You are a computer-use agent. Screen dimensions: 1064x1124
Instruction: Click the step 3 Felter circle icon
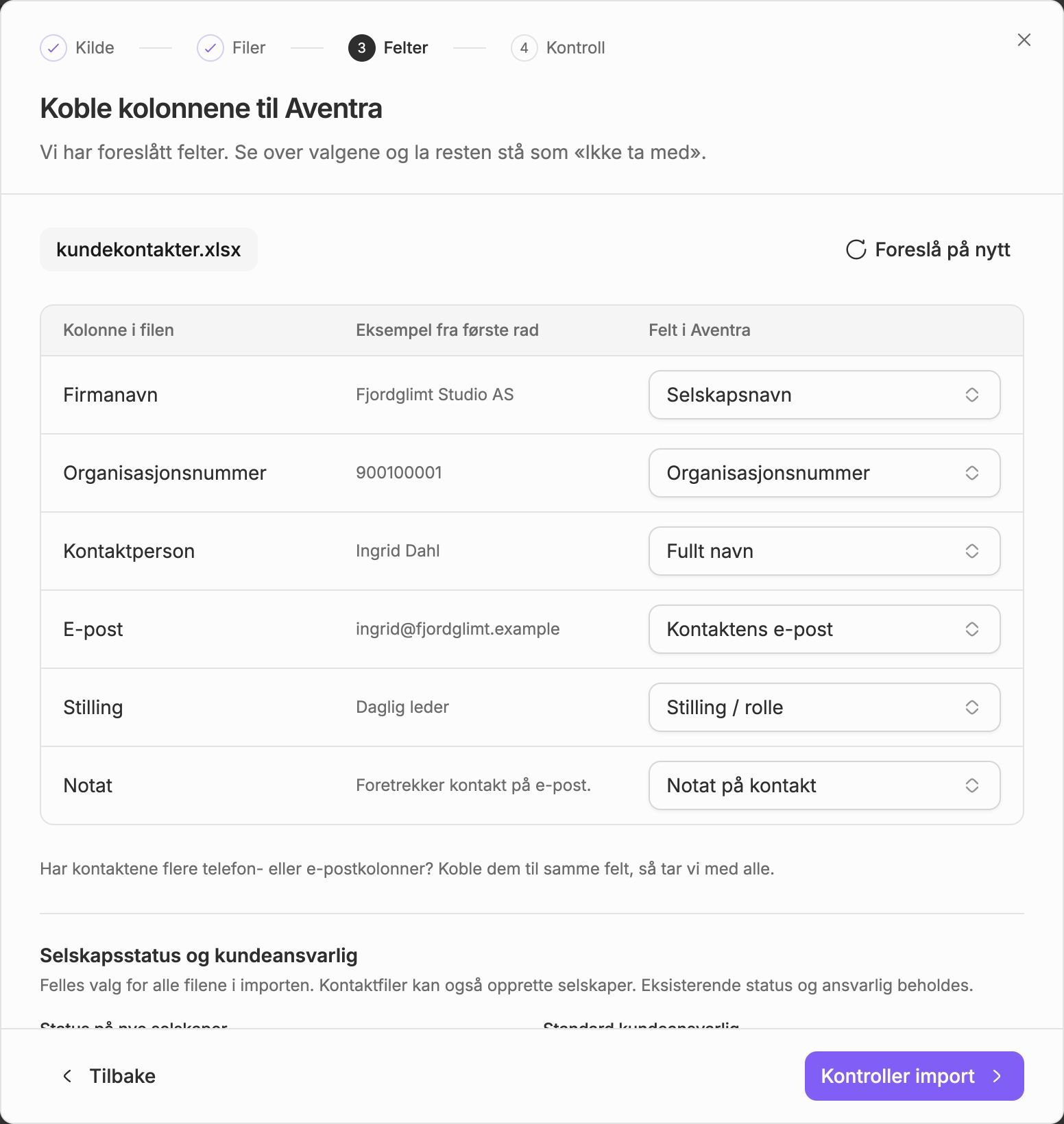point(362,48)
